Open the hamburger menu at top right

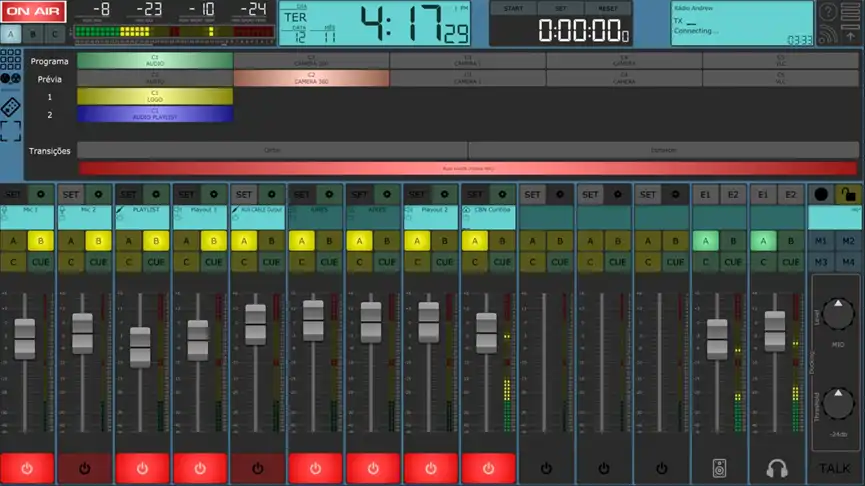coord(850,12)
